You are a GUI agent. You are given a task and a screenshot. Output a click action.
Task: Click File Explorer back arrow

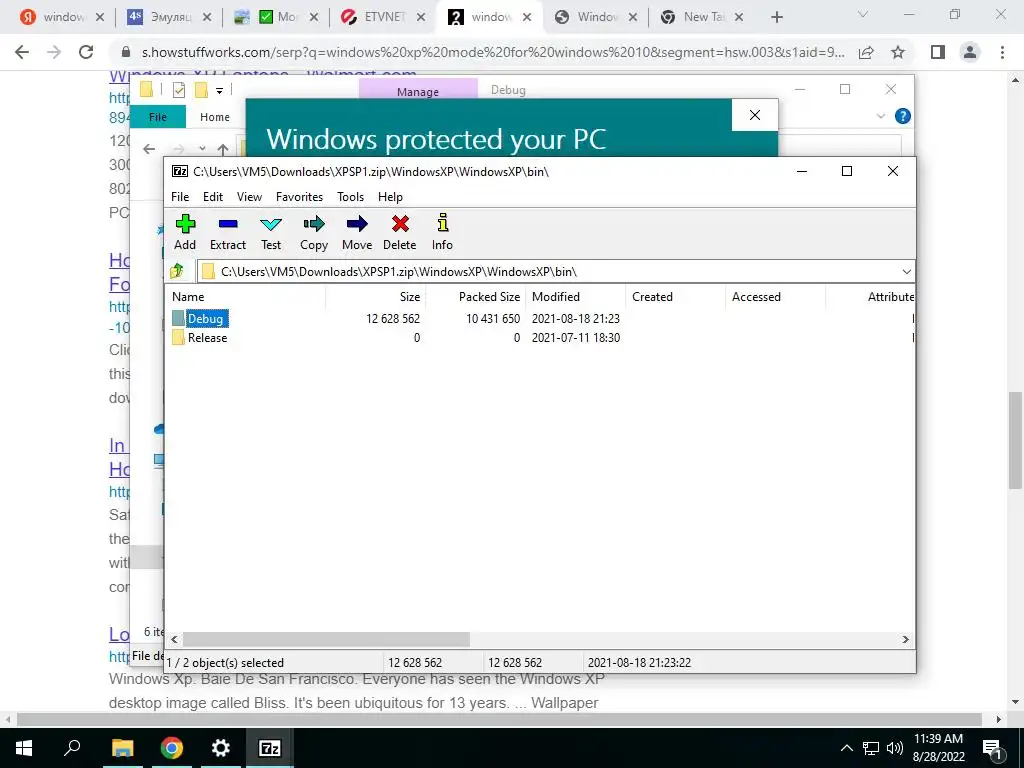(x=149, y=149)
